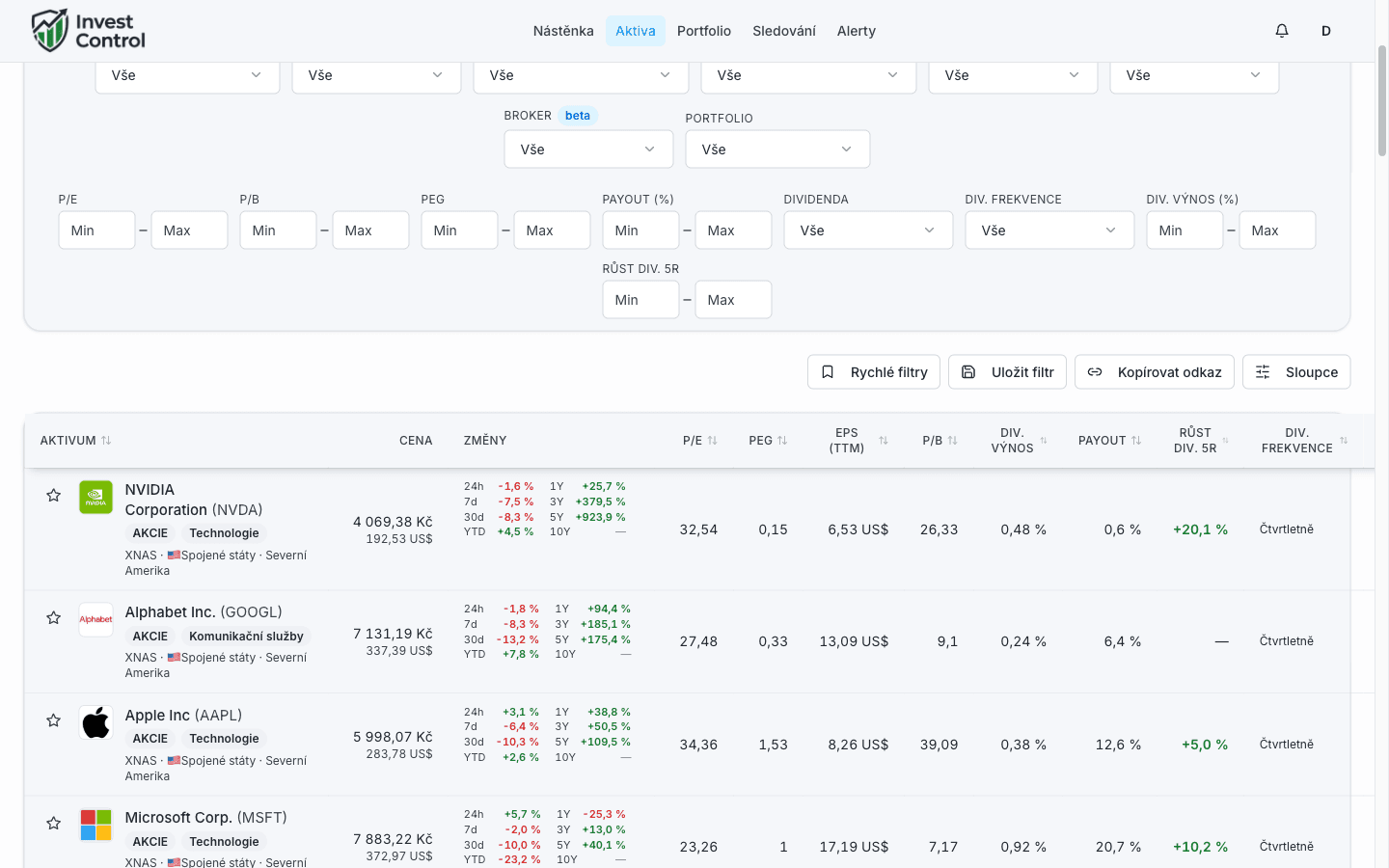Open Rychlé filtry quick filters
Viewport: 1389px width, 868px height.
874,372
